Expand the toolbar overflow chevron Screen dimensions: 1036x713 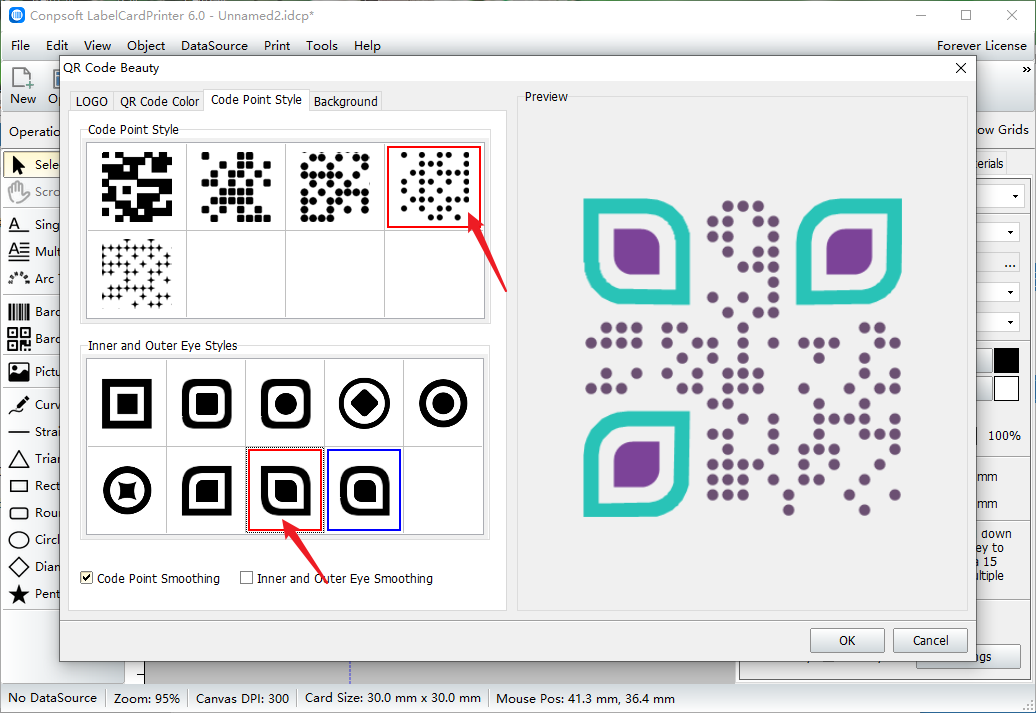(x=1026, y=69)
